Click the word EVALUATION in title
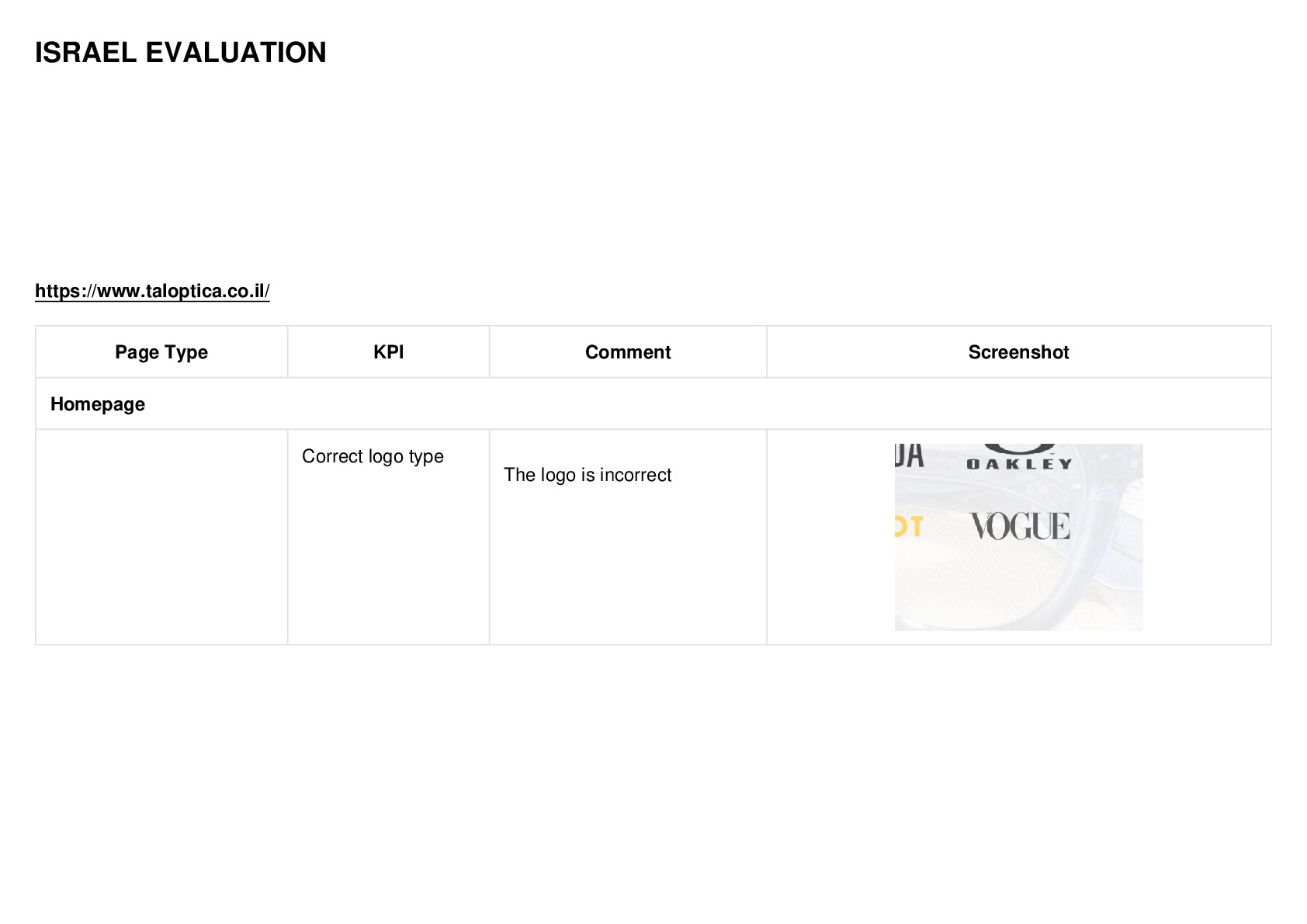 236,53
